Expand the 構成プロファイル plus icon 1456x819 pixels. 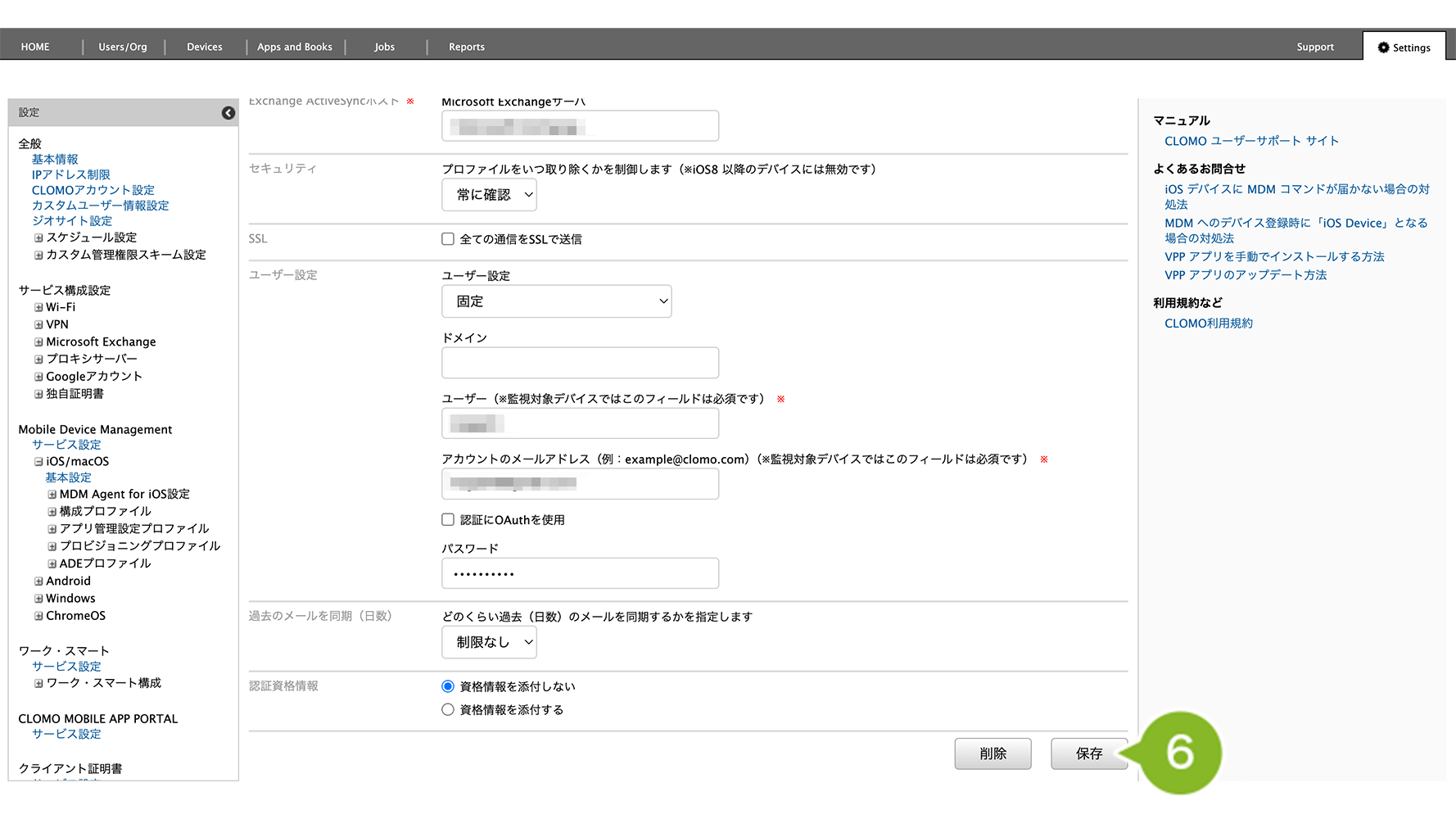pyautogui.click(x=52, y=512)
